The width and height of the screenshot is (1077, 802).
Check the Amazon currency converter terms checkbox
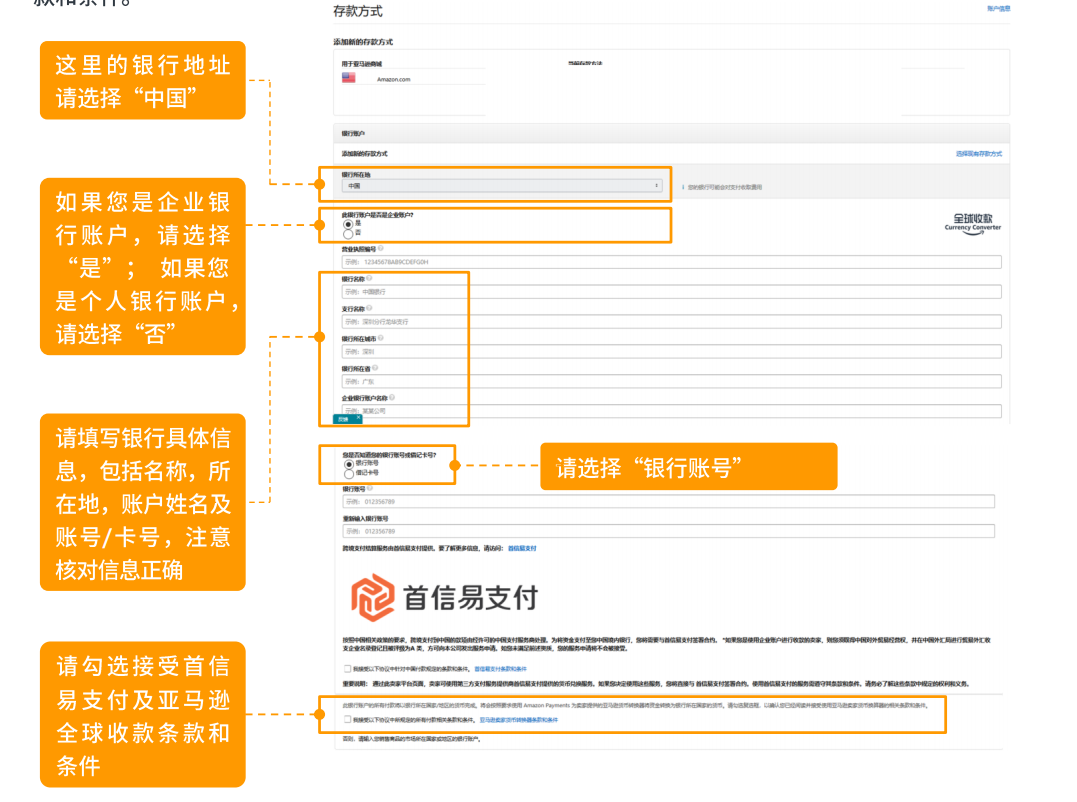point(347,719)
